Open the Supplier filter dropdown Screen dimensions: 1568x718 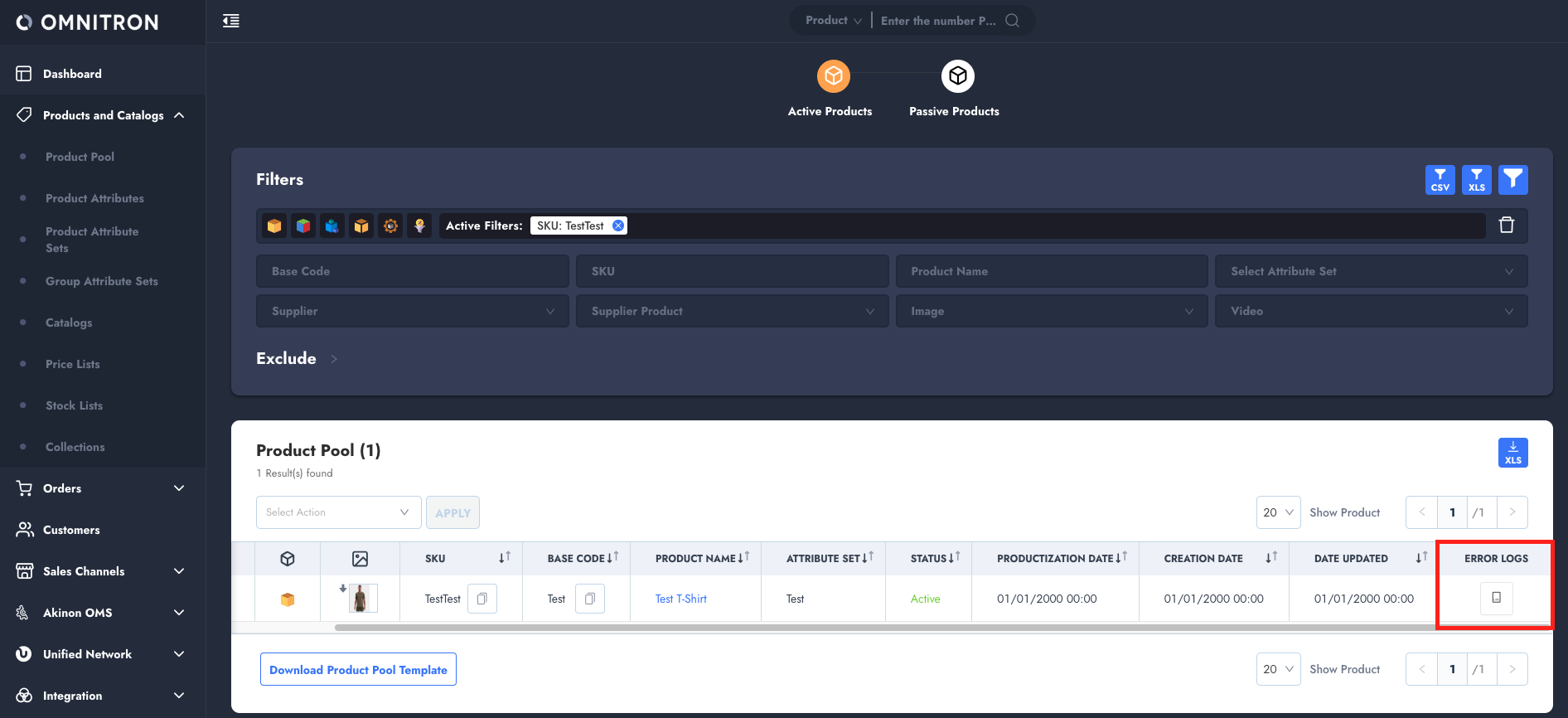point(412,311)
